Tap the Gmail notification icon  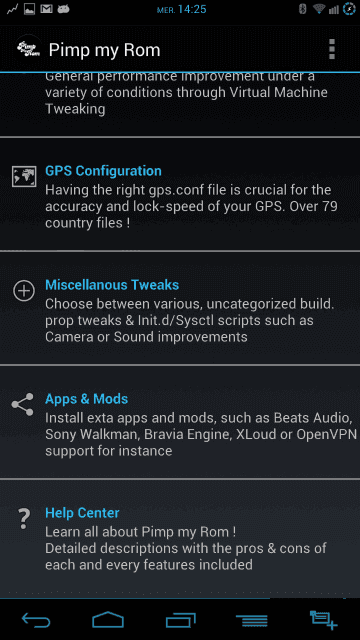46,9
